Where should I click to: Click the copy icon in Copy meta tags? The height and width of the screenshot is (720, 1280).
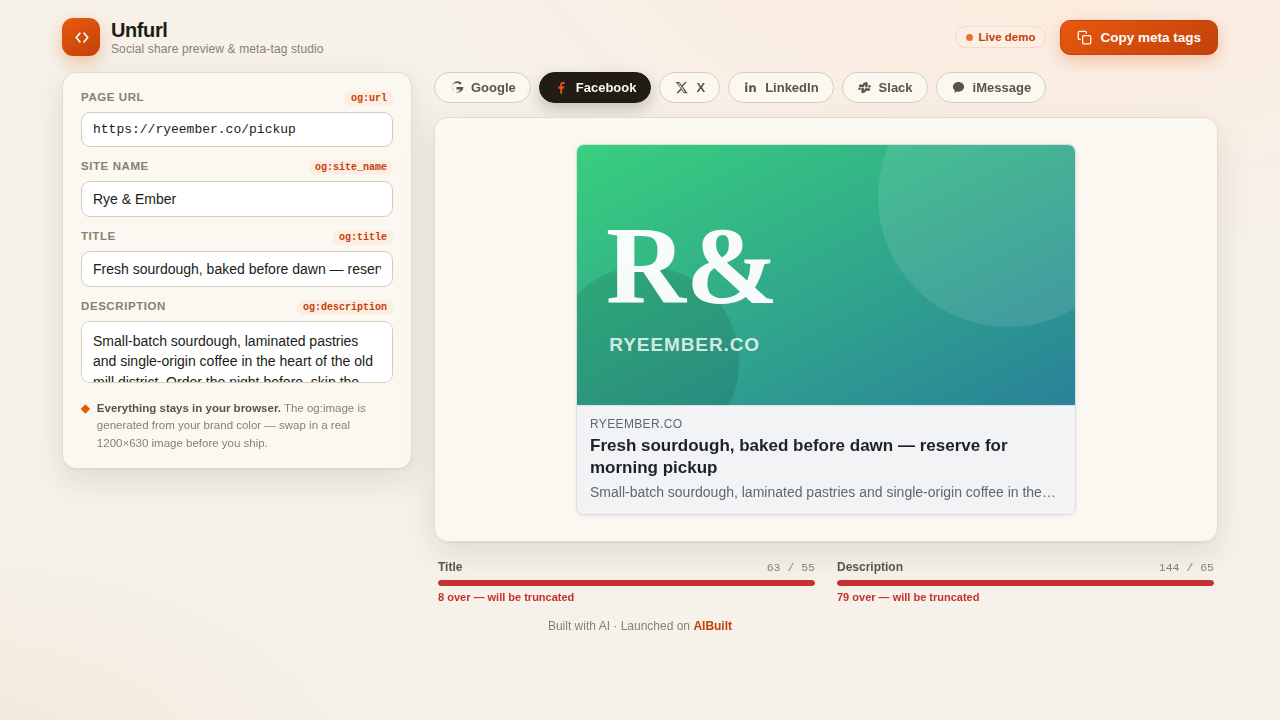[x=1084, y=38]
